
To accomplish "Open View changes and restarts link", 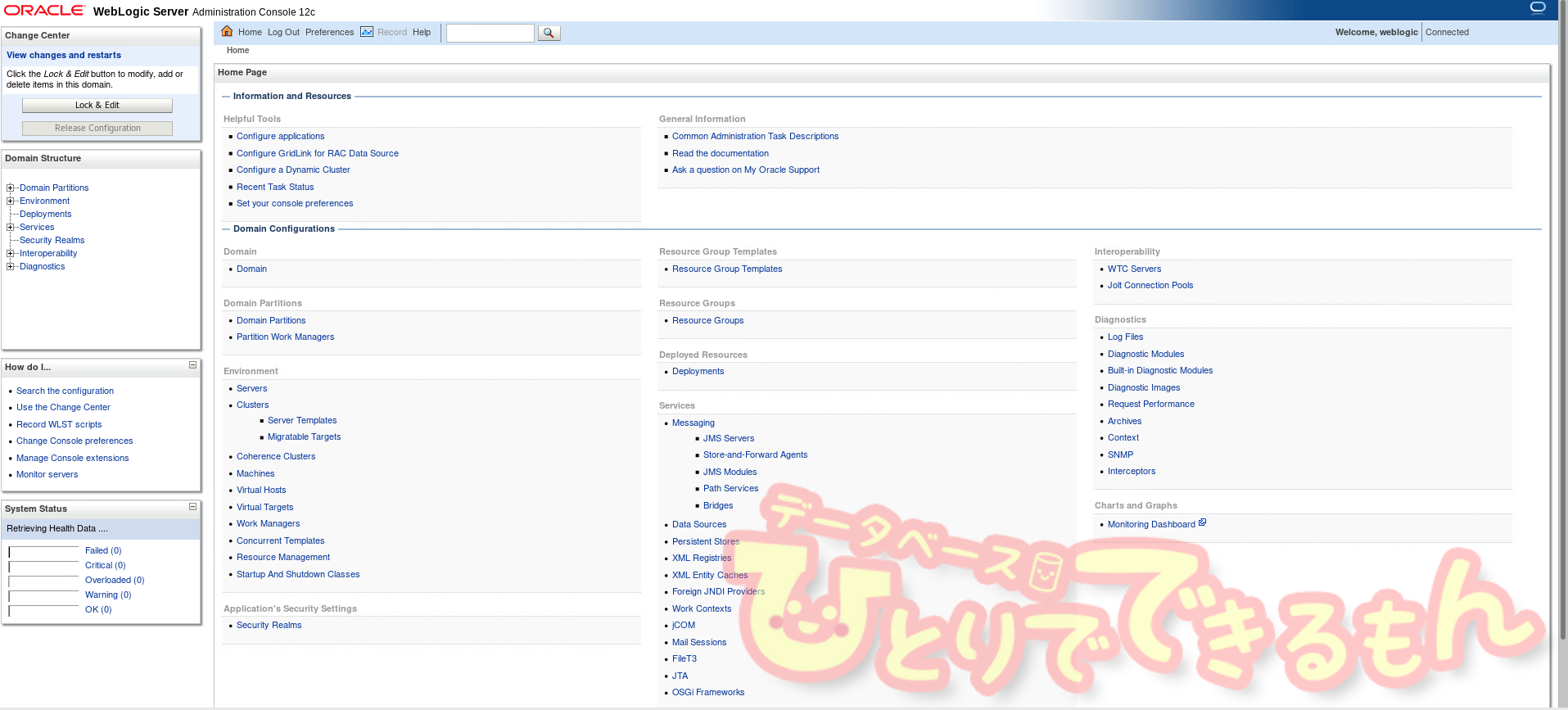I will 64,55.
